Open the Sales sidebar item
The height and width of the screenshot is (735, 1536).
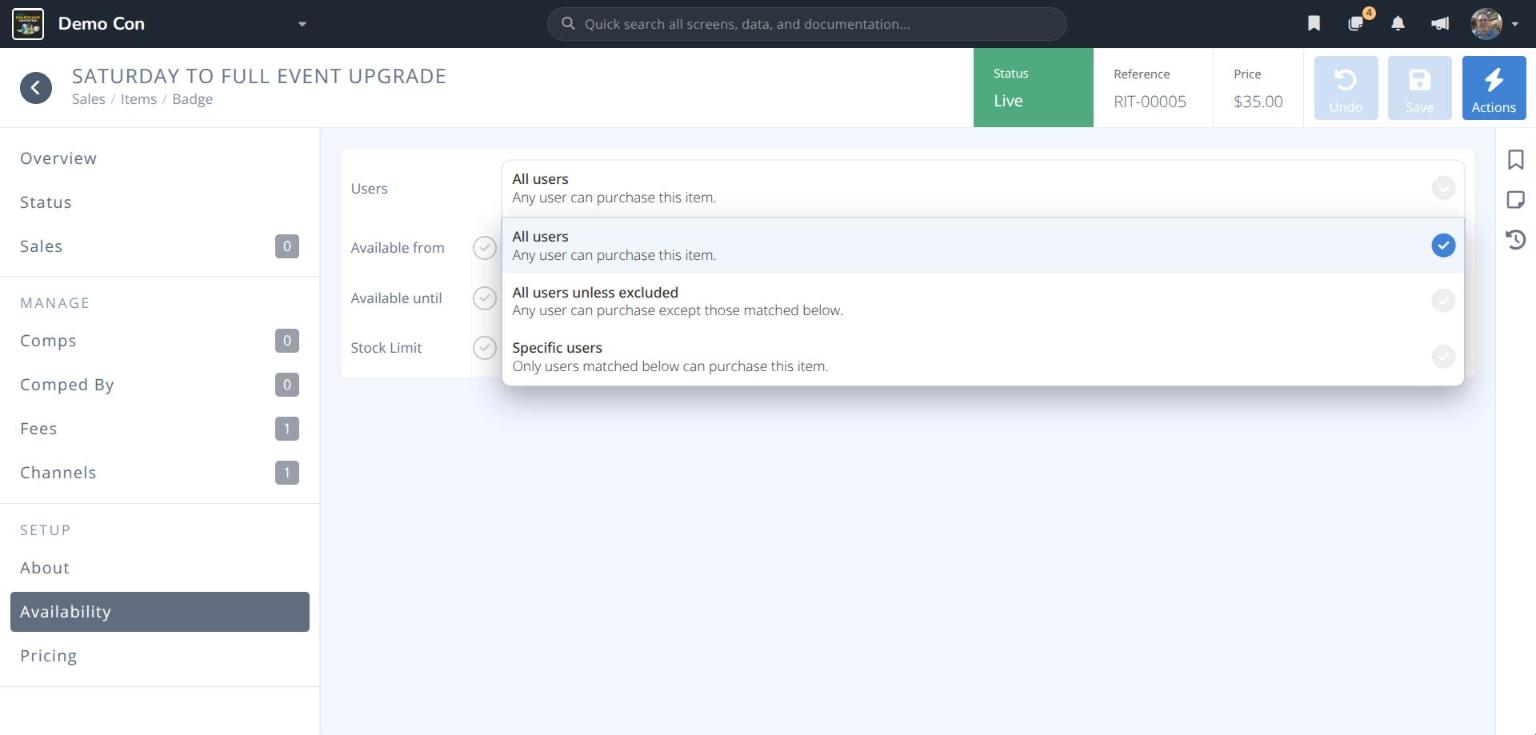(160, 246)
